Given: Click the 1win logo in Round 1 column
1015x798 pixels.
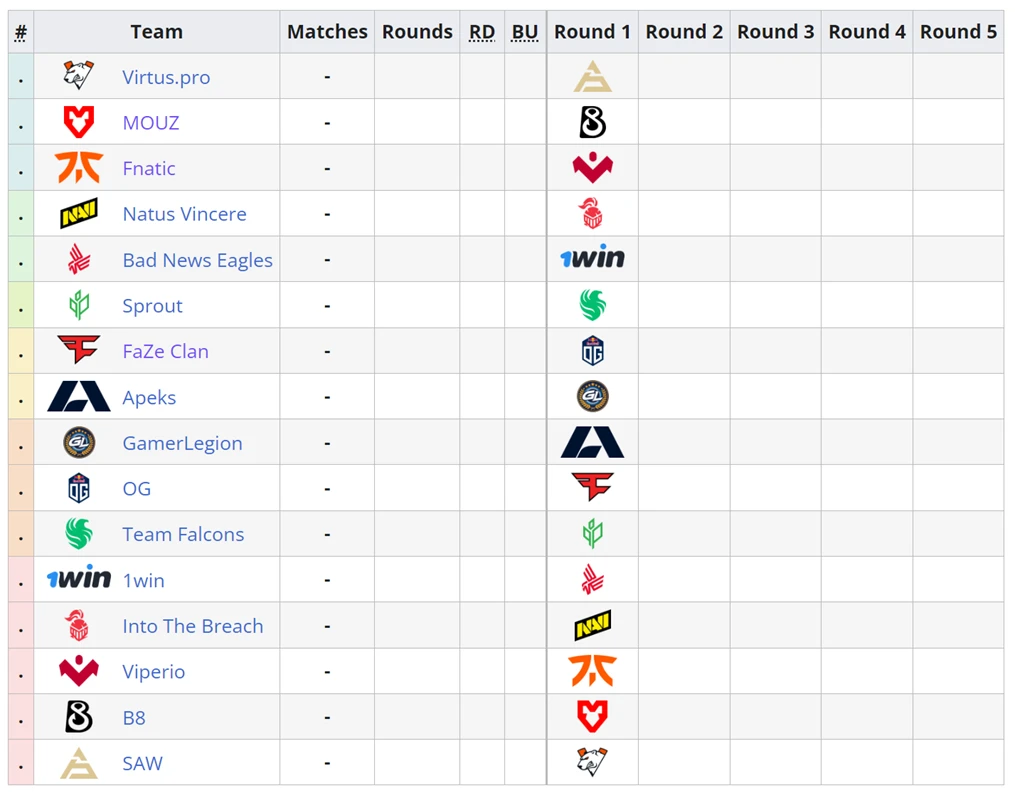Looking at the screenshot, I should pos(592,258).
